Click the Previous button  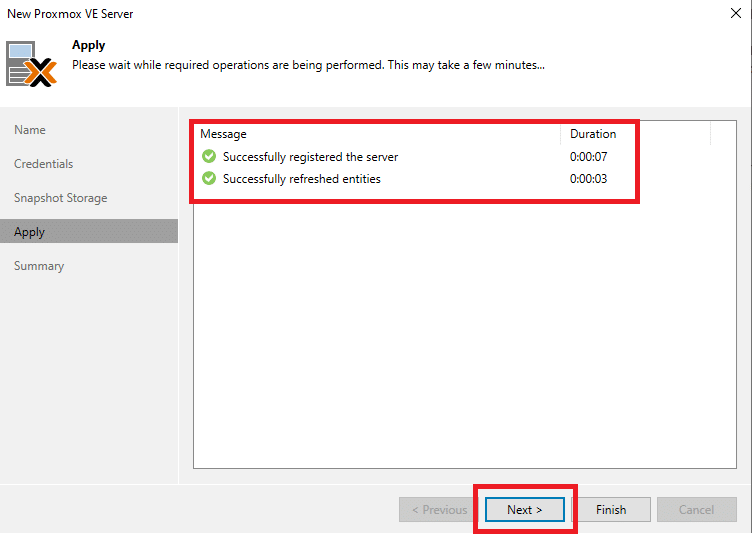pos(438,509)
